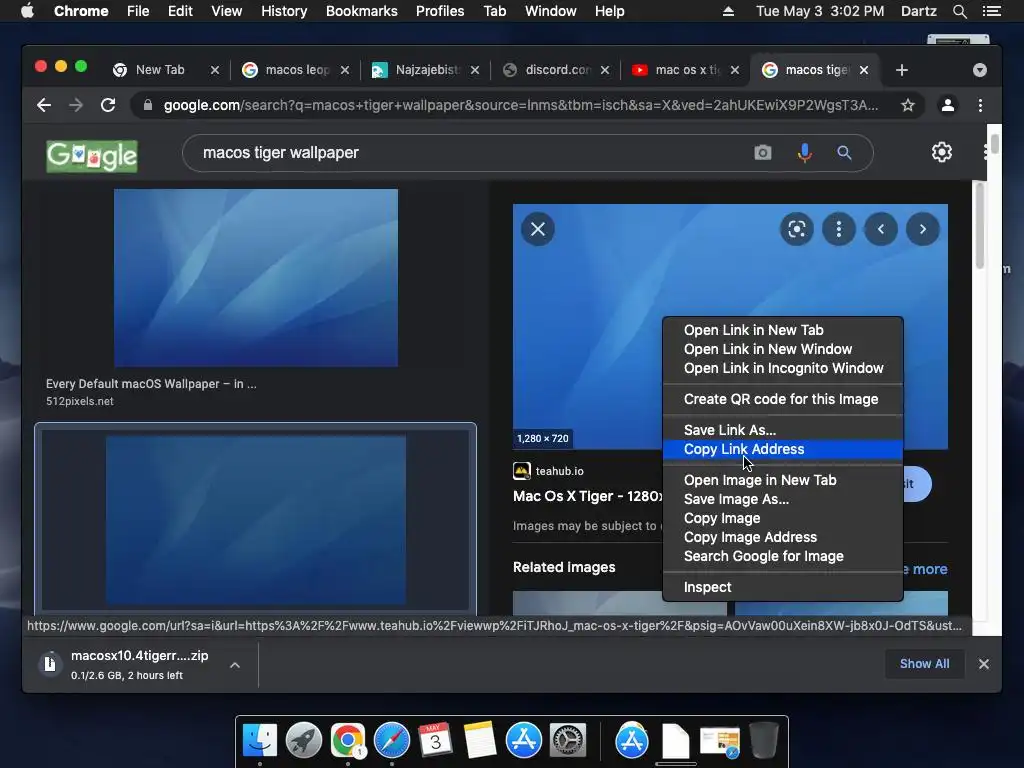
Task: Open the Bookmarks menu
Action: tap(362, 11)
